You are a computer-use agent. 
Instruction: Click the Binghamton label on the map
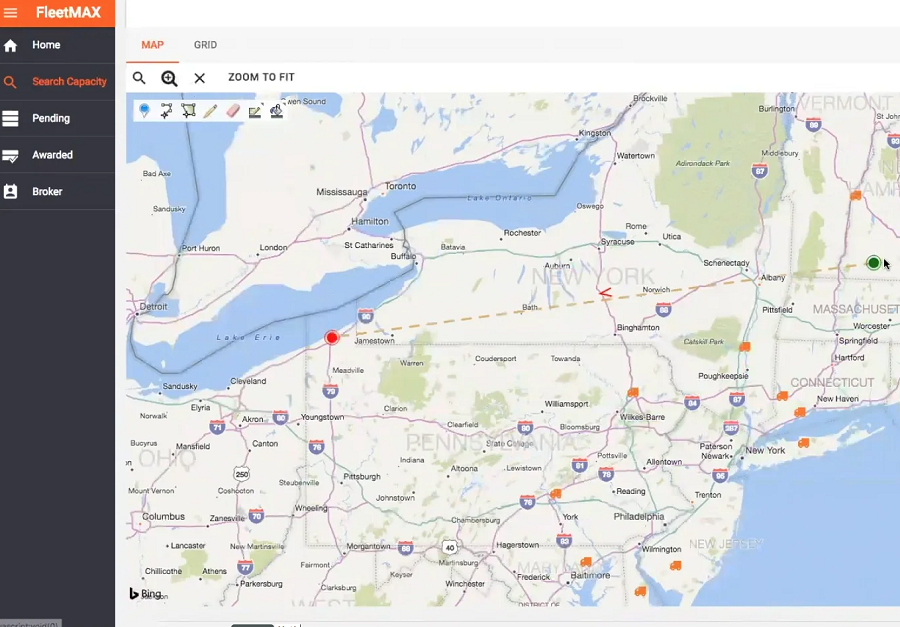638,327
